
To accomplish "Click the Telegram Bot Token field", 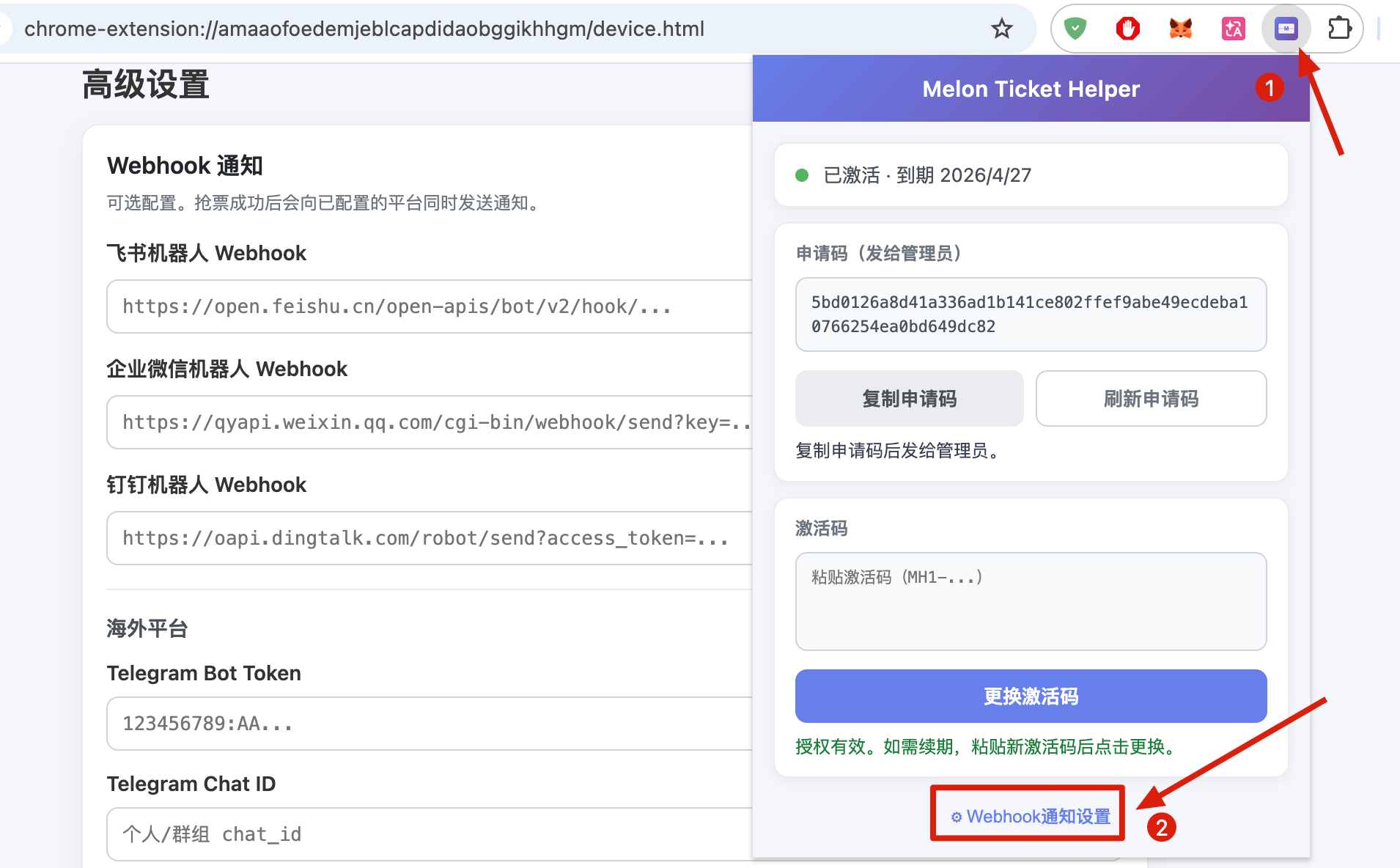I will coord(430,724).
